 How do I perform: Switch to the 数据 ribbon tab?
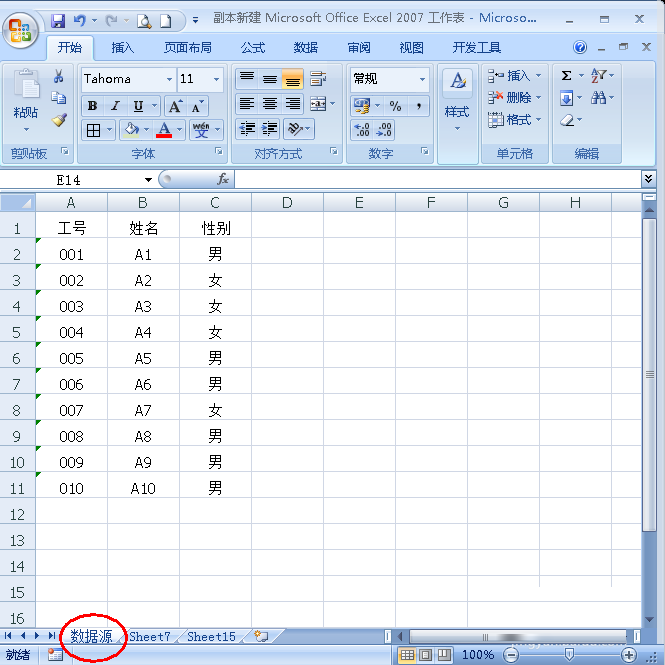305,48
